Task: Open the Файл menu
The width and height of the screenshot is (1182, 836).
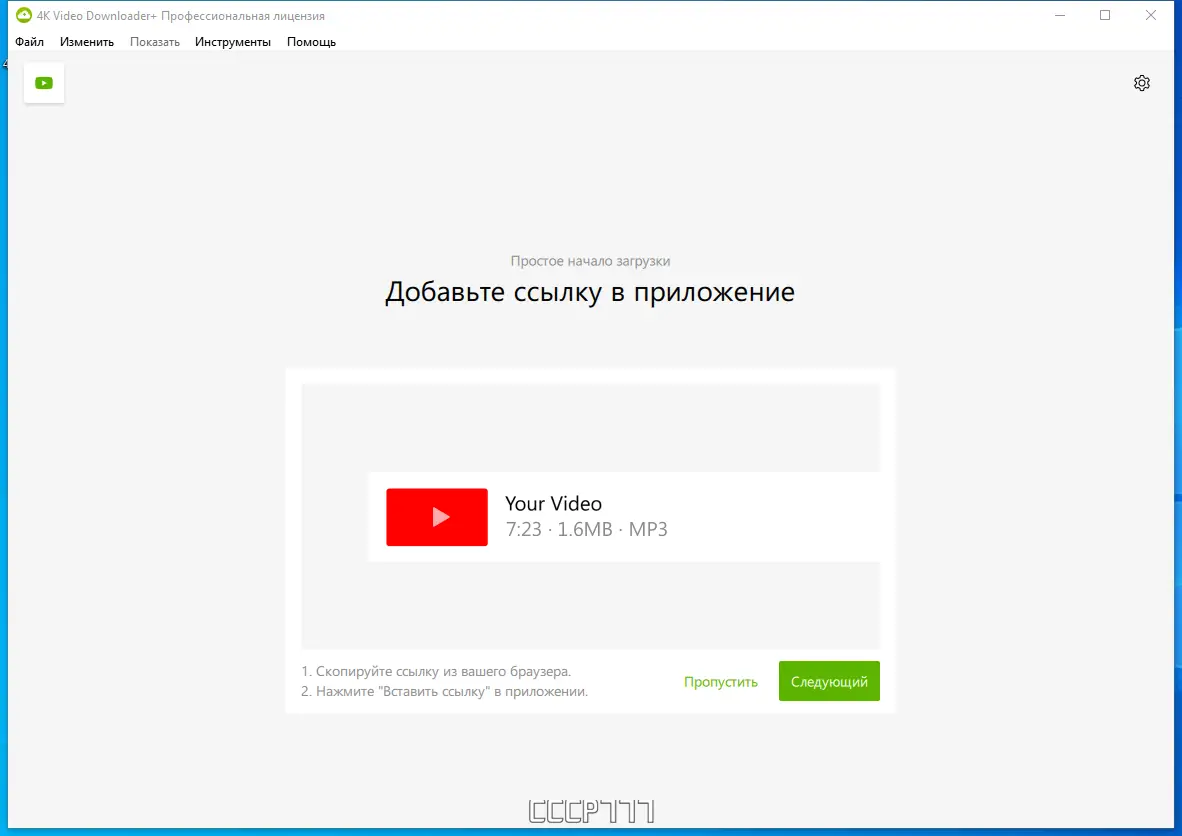Action: coord(29,42)
